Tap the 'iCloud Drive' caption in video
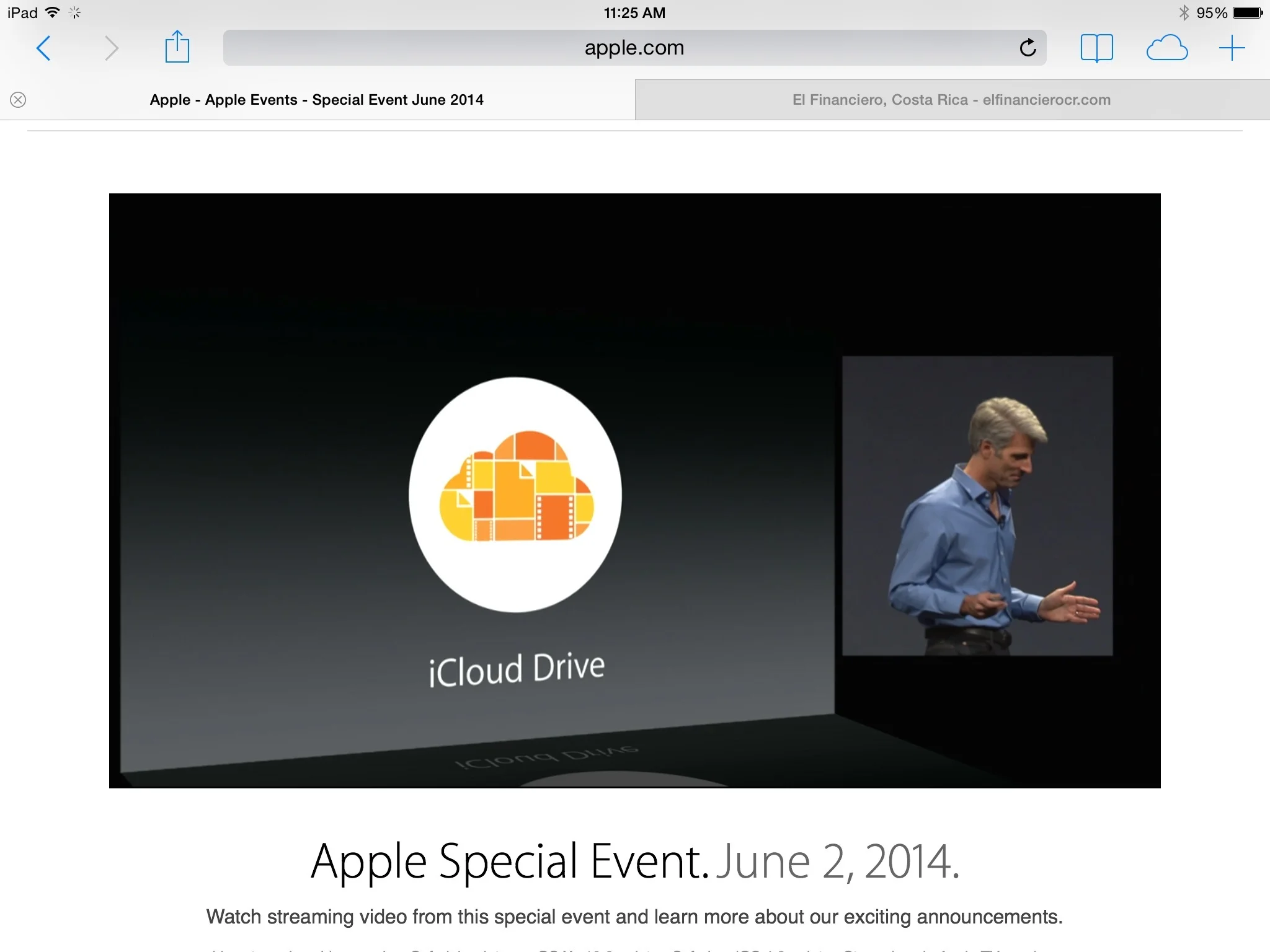This screenshot has width=1270, height=952. tap(517, 669)
